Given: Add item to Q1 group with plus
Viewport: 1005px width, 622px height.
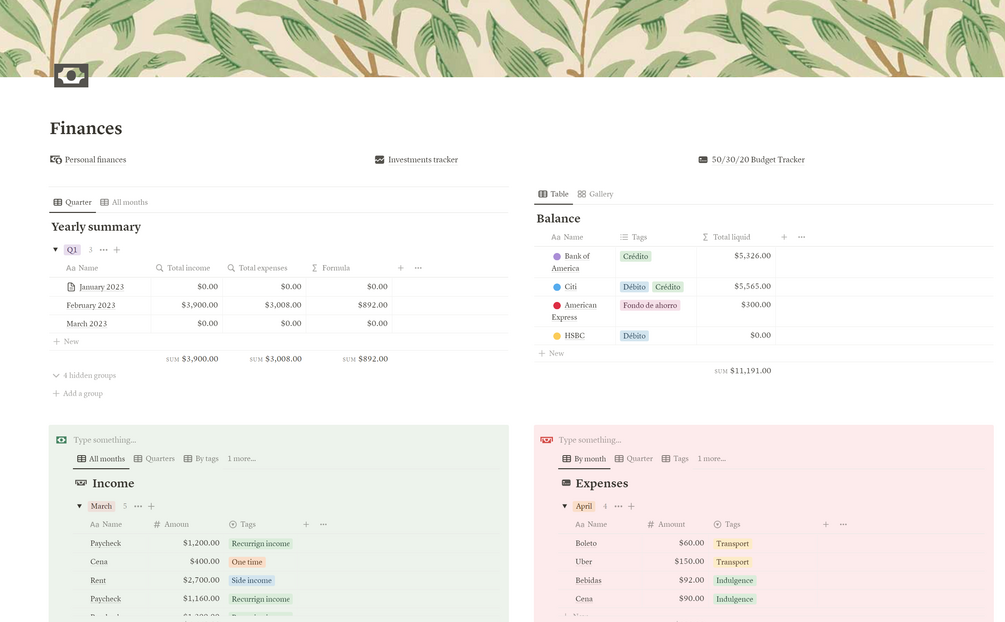Looking at the screenshot, I should (117, 249).
